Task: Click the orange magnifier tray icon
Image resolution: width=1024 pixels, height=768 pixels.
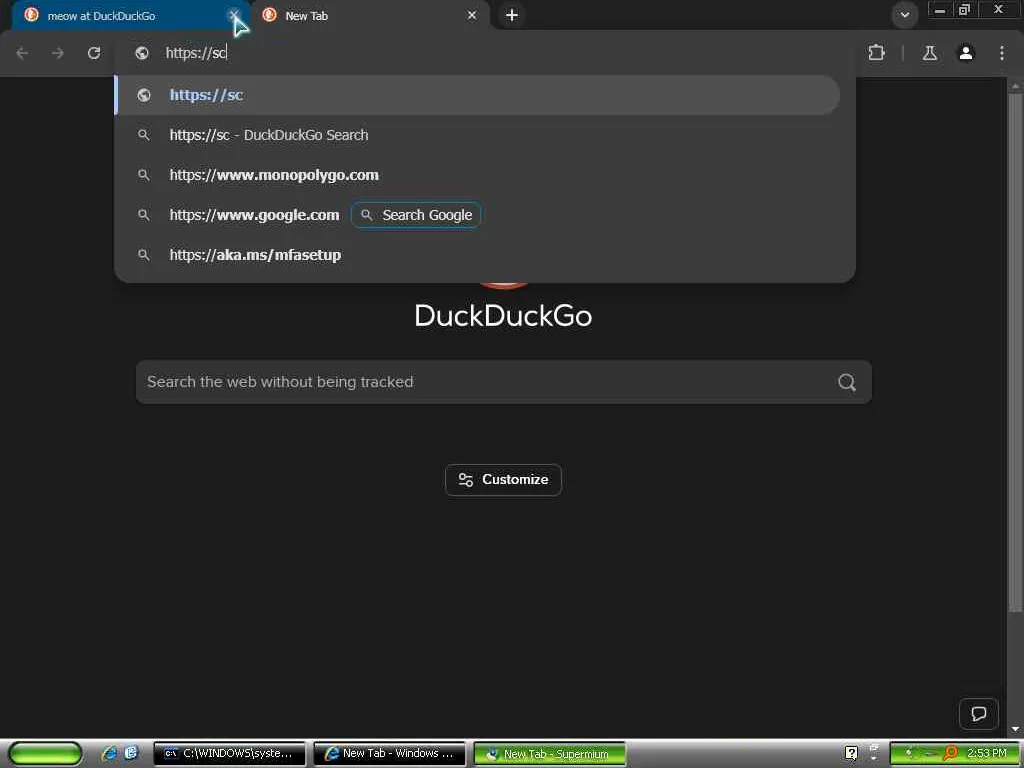Action: pyautogui.click(x=950, y=753)
